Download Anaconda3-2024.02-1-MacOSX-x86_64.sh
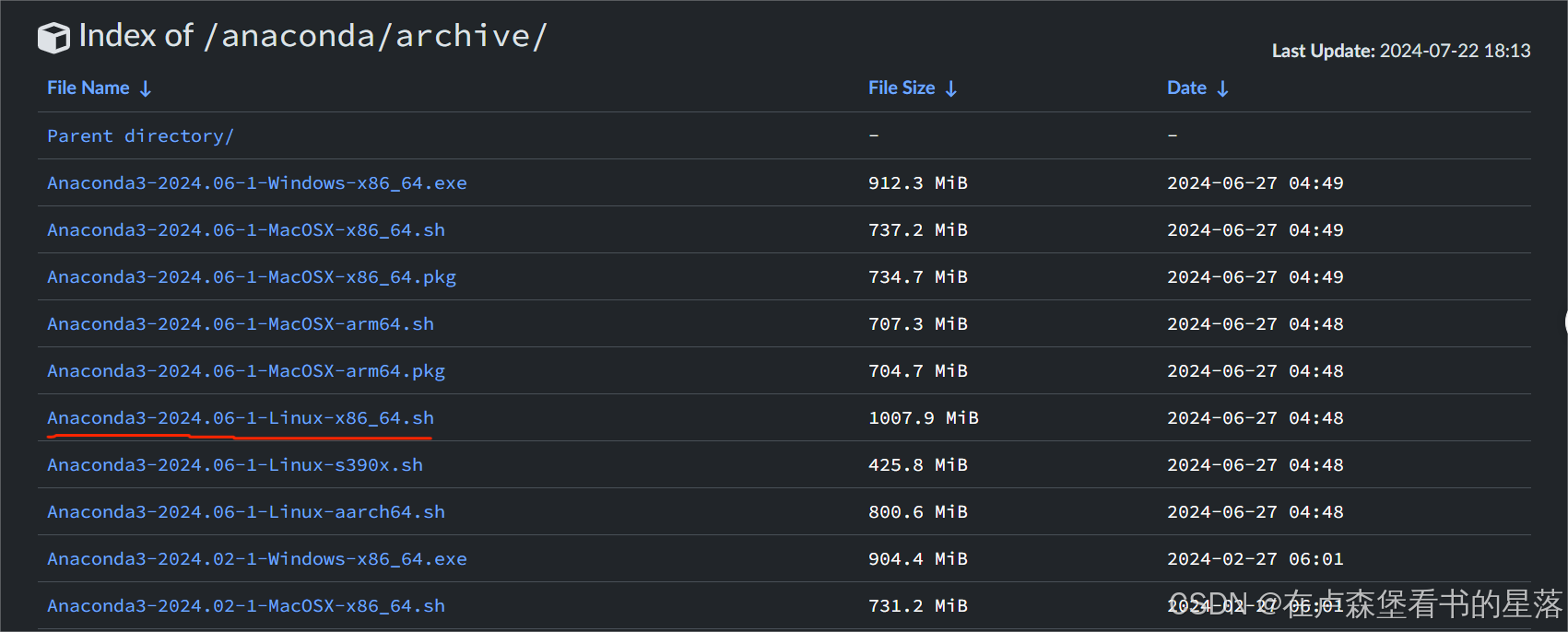Screen dimensions: 1568x632 (246, 605)
